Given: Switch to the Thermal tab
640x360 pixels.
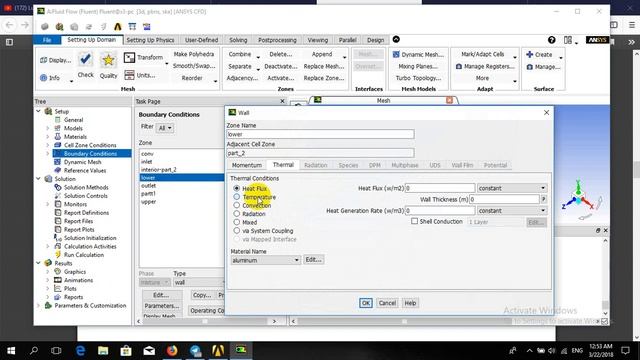Looking at the screenshot, I should (x=283, y=165).
